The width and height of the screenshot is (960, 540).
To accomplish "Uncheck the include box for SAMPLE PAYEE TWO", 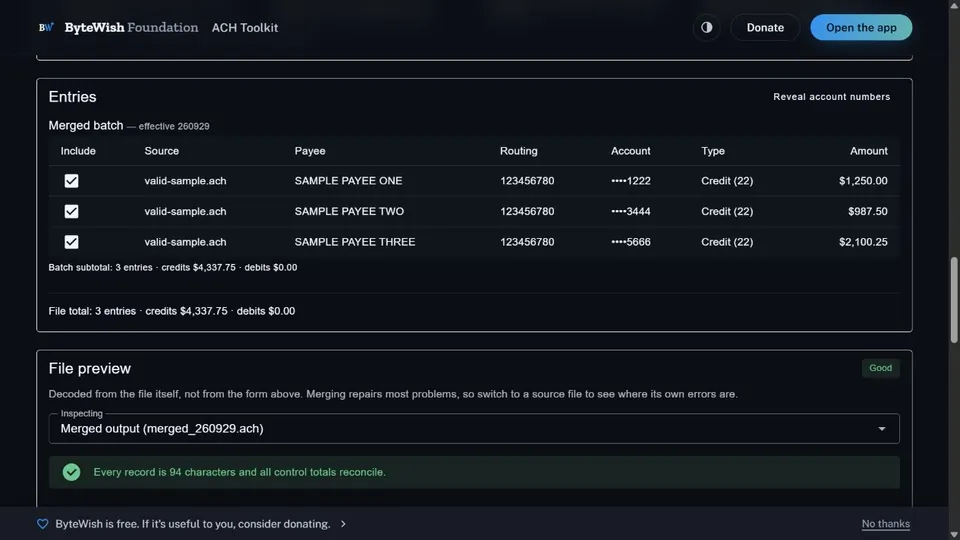I will (x=72, y=212).
